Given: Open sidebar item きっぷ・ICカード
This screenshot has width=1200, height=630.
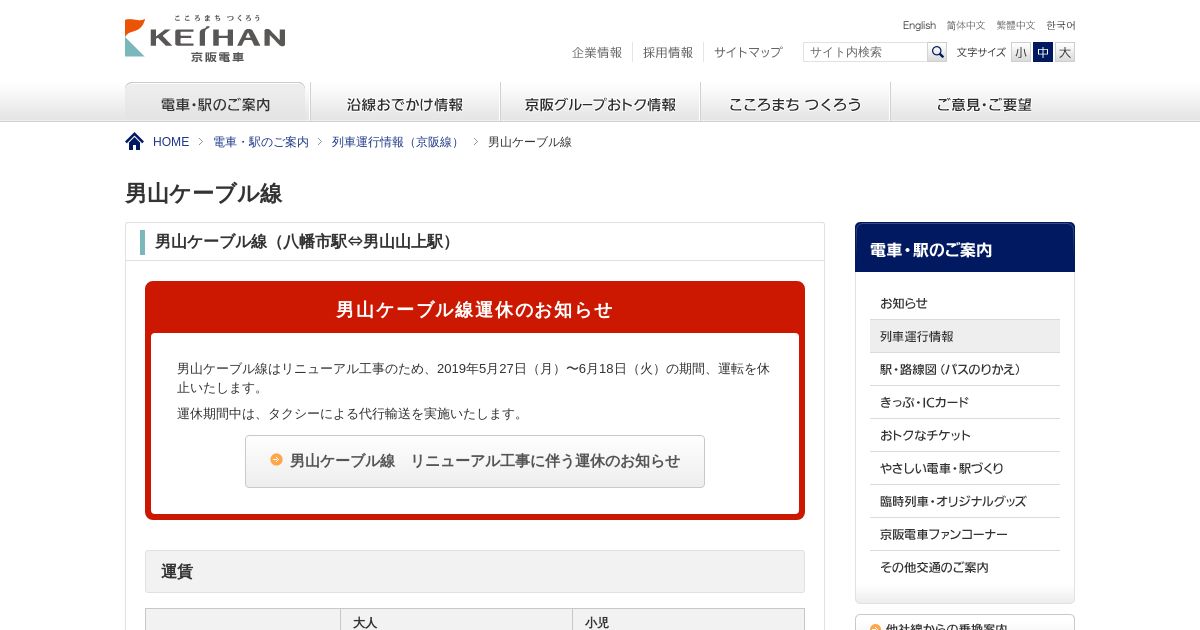Looking at the screenshot, I should coord(965,402).
